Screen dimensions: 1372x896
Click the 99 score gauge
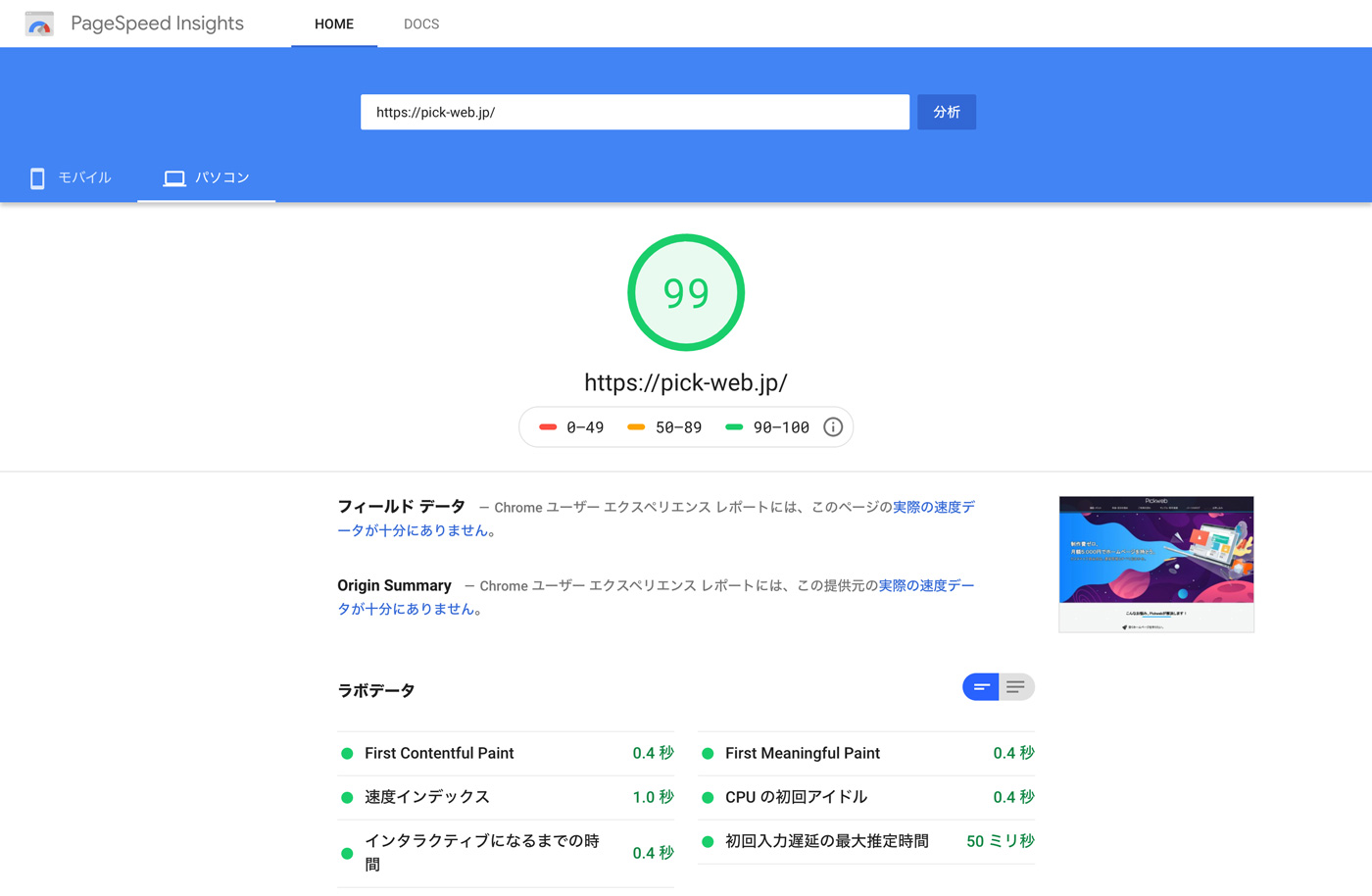(686, 292)
